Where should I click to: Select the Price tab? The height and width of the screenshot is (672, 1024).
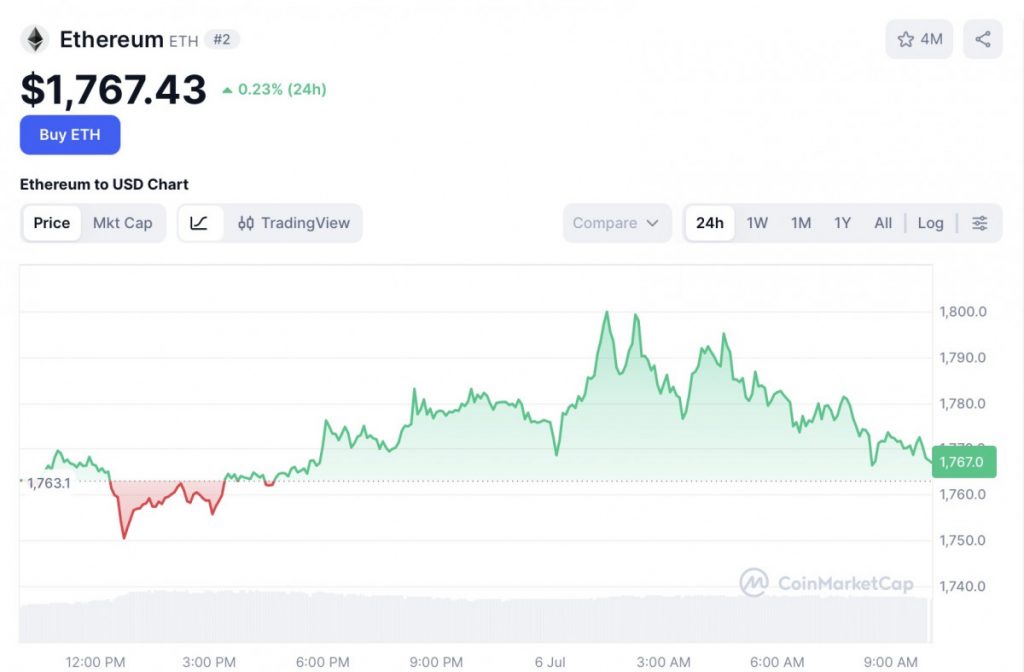52,223
